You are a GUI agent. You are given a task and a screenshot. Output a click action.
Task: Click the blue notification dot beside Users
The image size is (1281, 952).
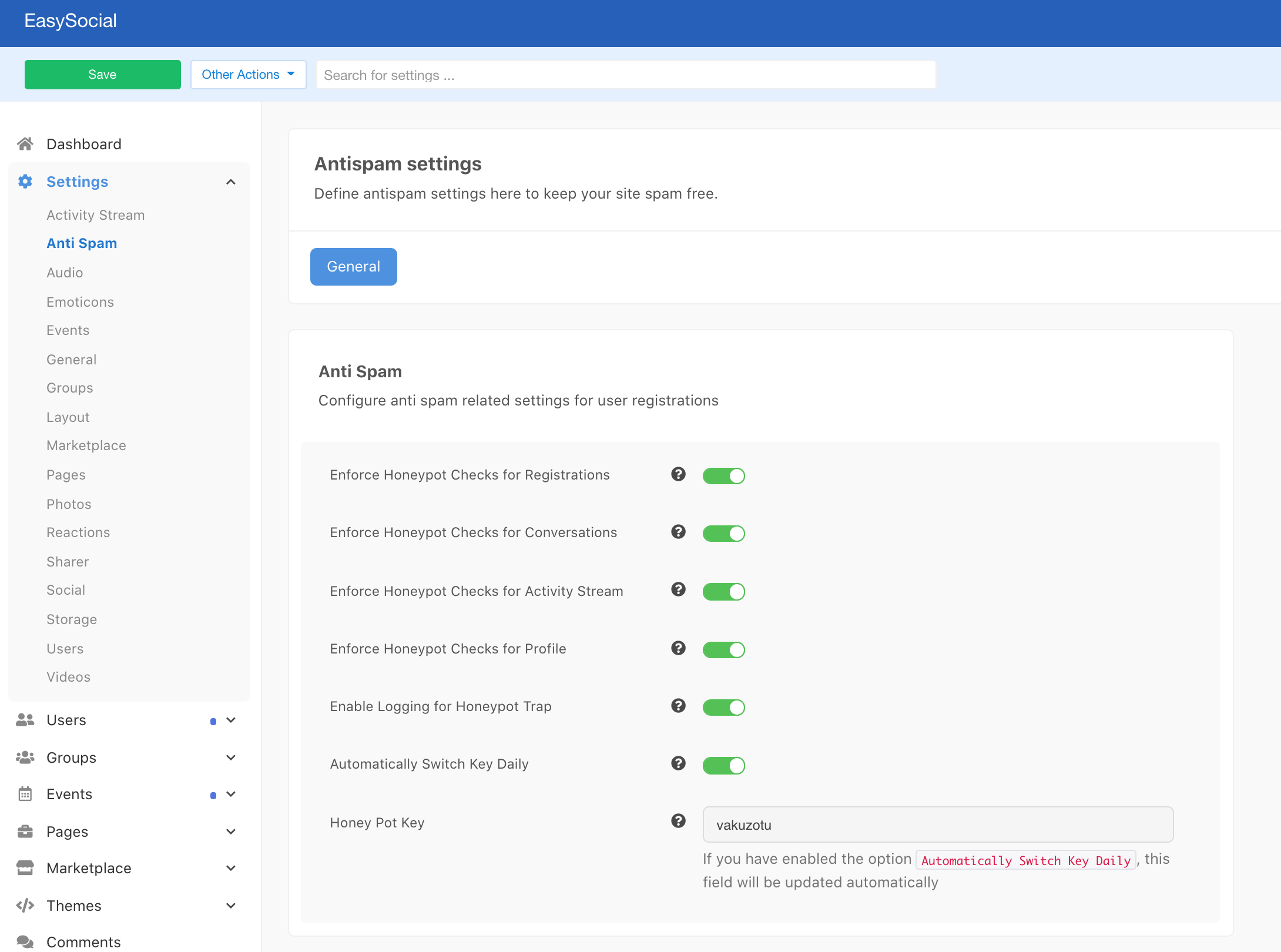(x=213, y=721)
